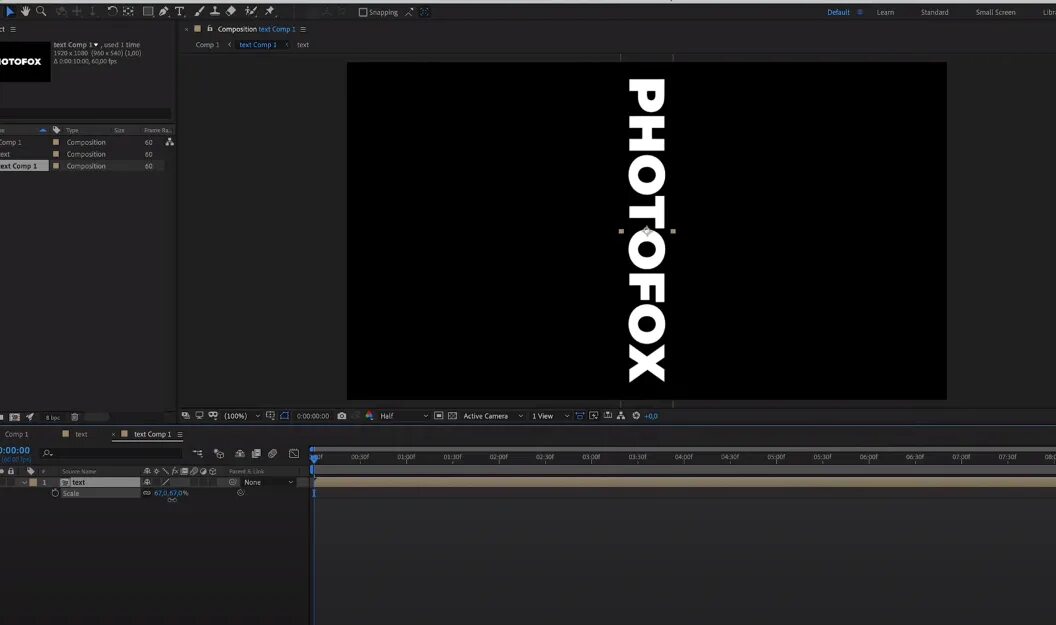Click the Reset Exposure icon
Viewport: 1056px width, 625px height.
636,416
